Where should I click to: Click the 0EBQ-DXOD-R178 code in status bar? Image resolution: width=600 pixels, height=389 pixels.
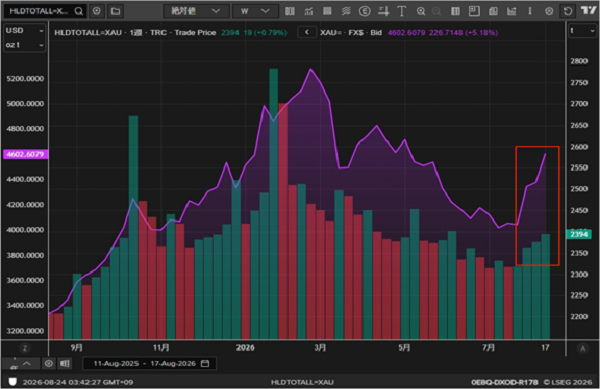coord(505,382)
